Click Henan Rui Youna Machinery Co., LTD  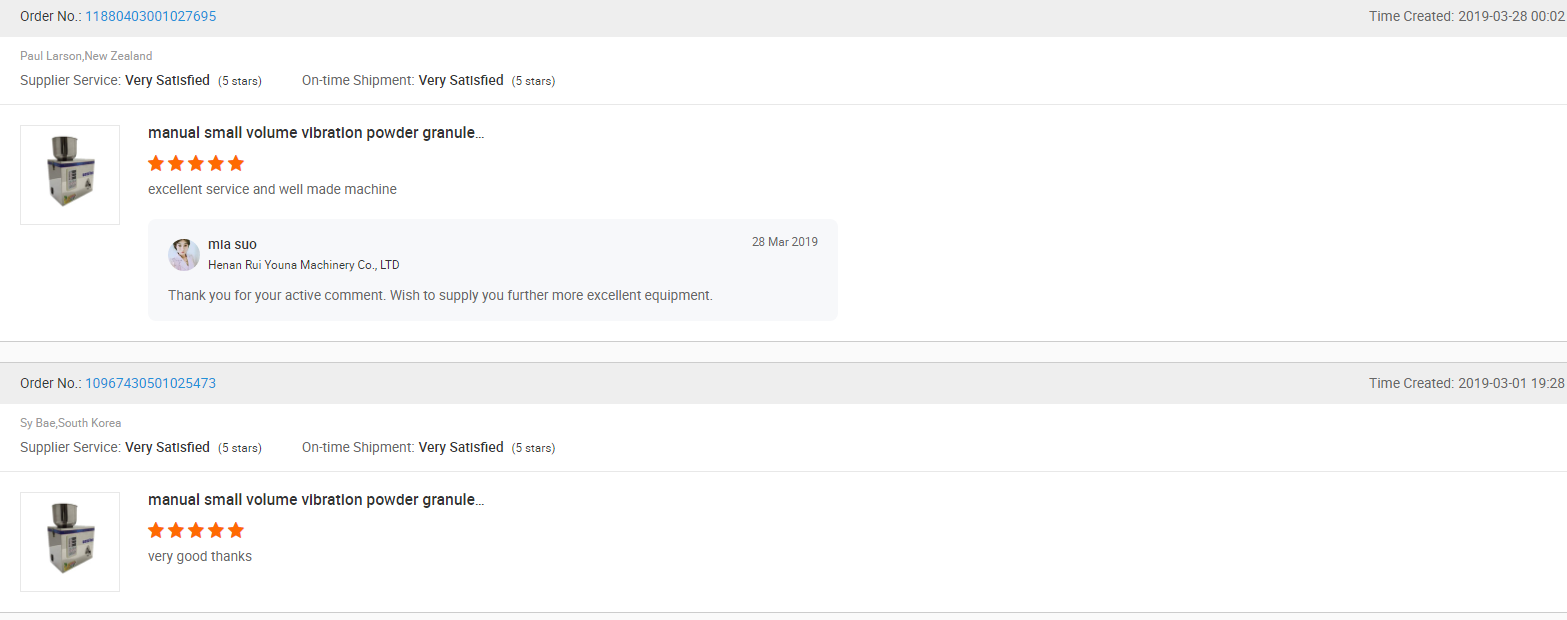point(304,265)
